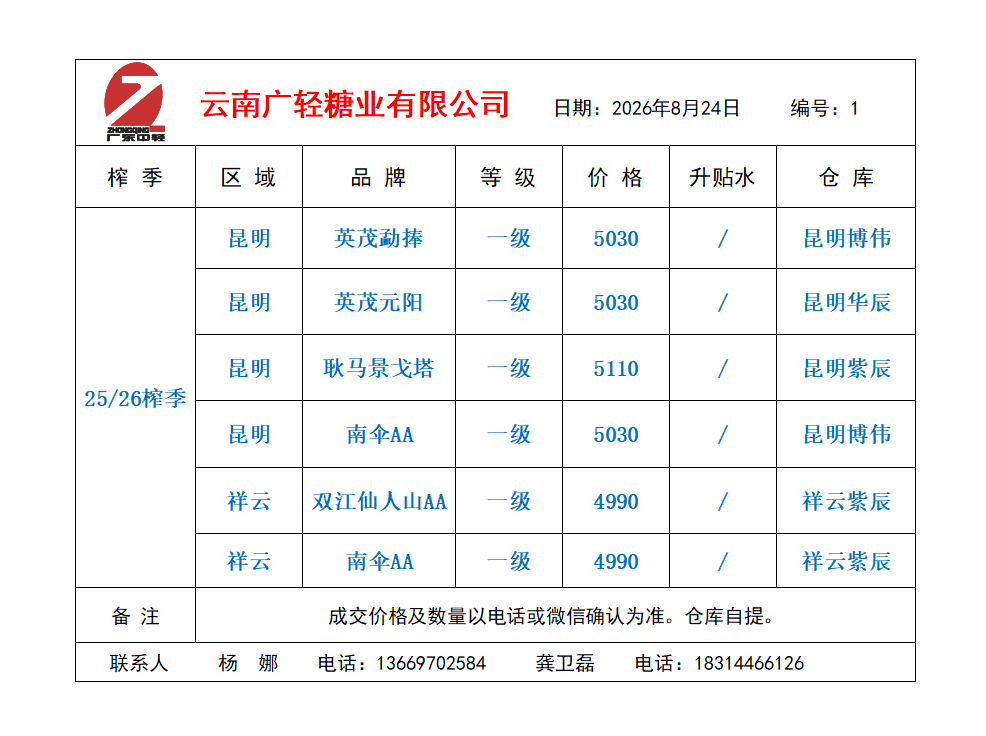Select the 25/26榨季 cell

tap(135, 398)
